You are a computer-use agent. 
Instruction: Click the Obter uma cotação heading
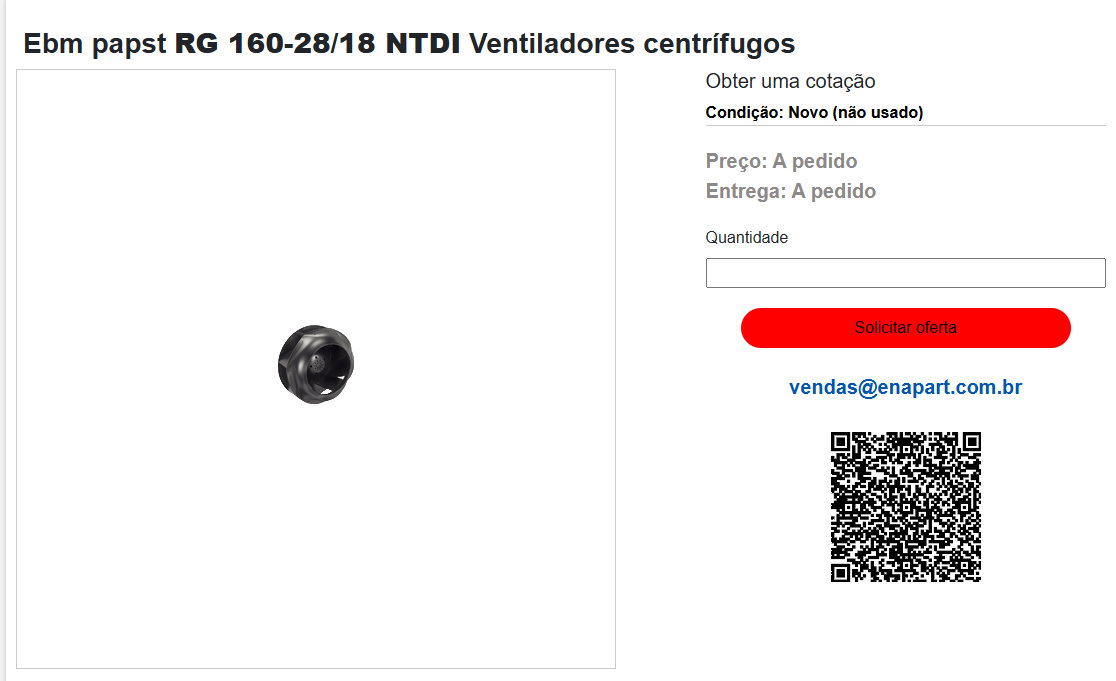(x=790, y=81)
